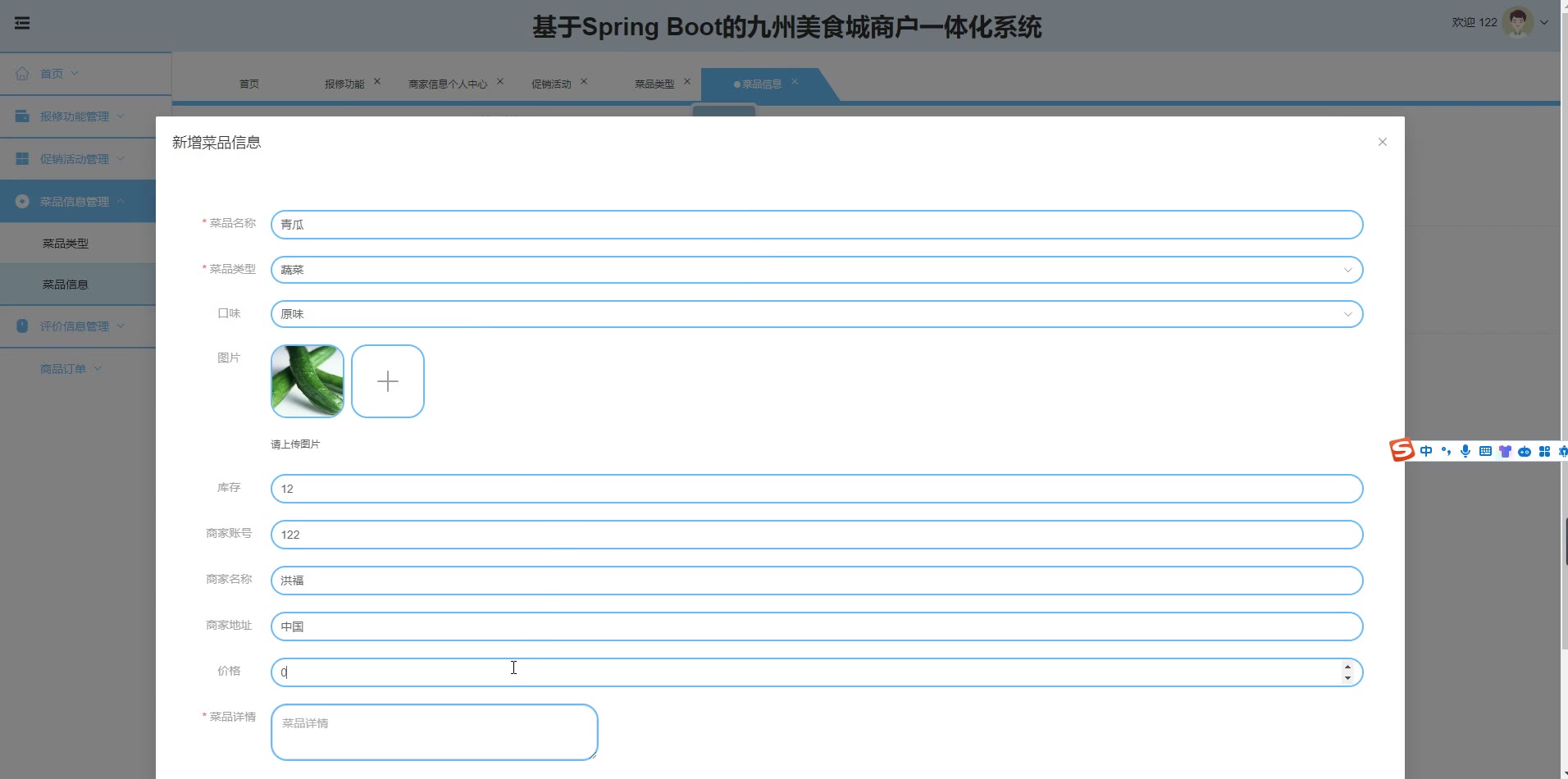
Task: Expand the 报修功能管理 chevron
Action: coord(121,116)
